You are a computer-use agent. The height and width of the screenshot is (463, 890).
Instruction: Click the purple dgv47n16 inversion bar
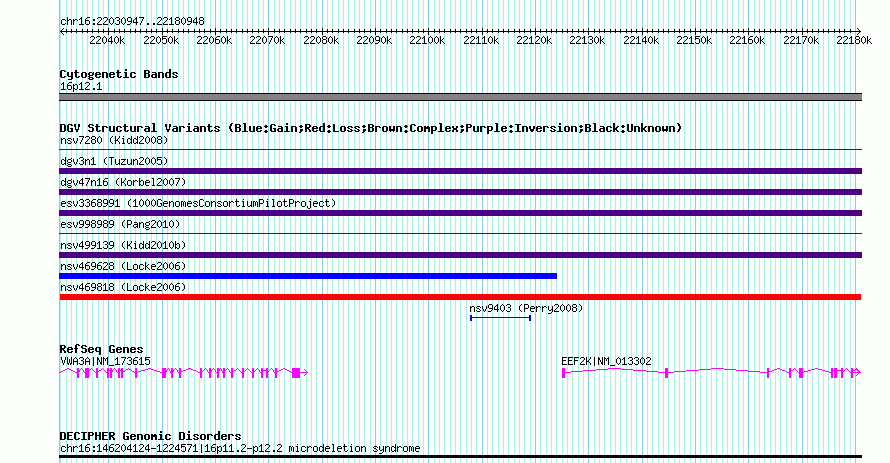(460, 192)
